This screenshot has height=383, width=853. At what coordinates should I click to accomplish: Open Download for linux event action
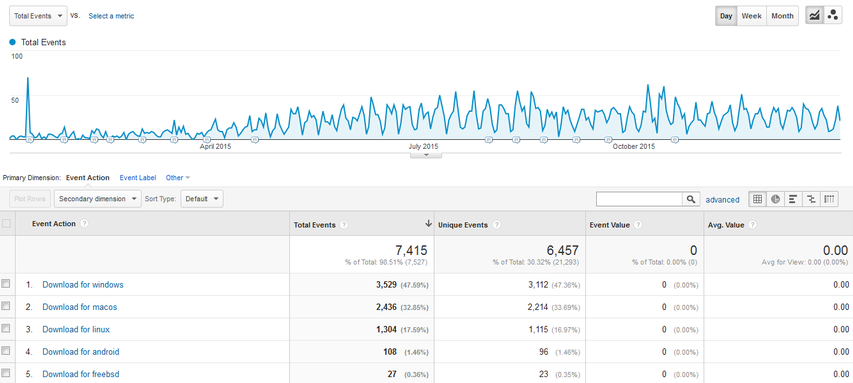pyautogui.click(x=76, y=329)
